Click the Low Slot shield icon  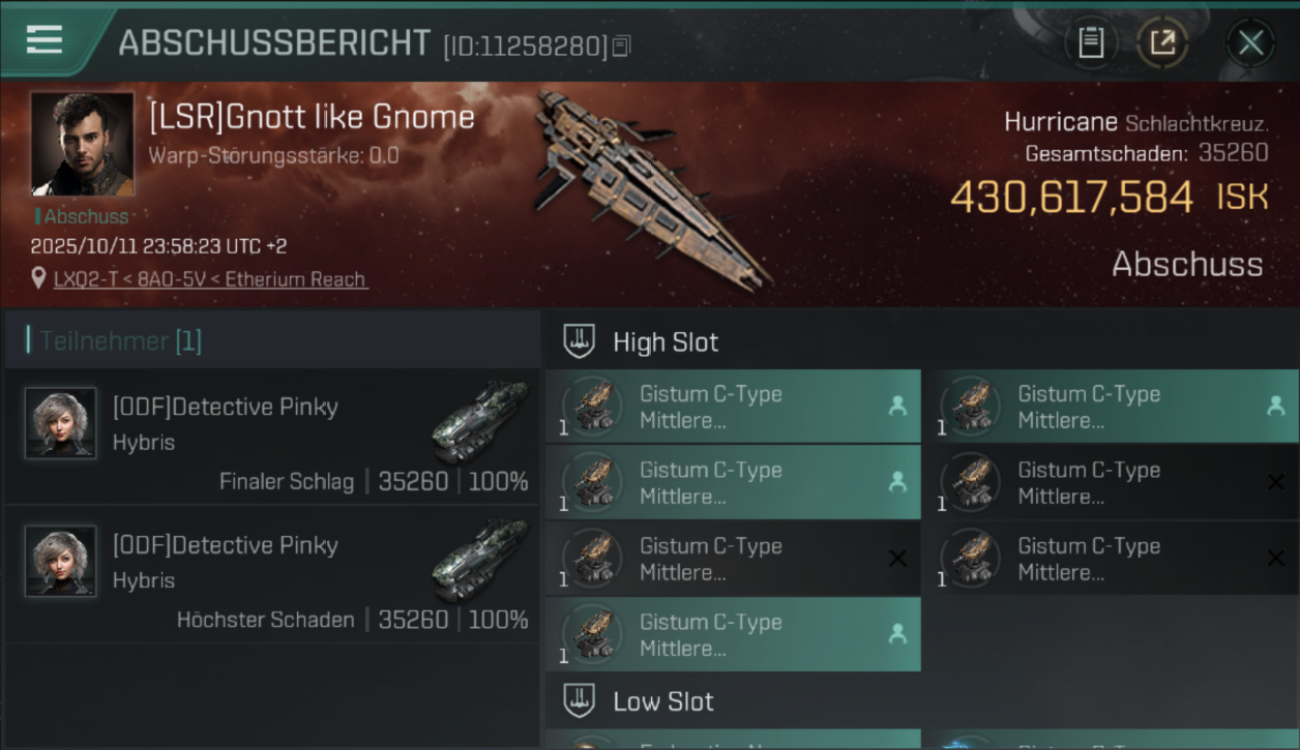pyautogui.click(x=579, y=701)
